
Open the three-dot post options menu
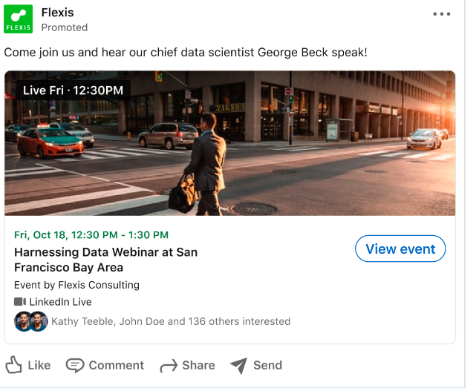442,14
